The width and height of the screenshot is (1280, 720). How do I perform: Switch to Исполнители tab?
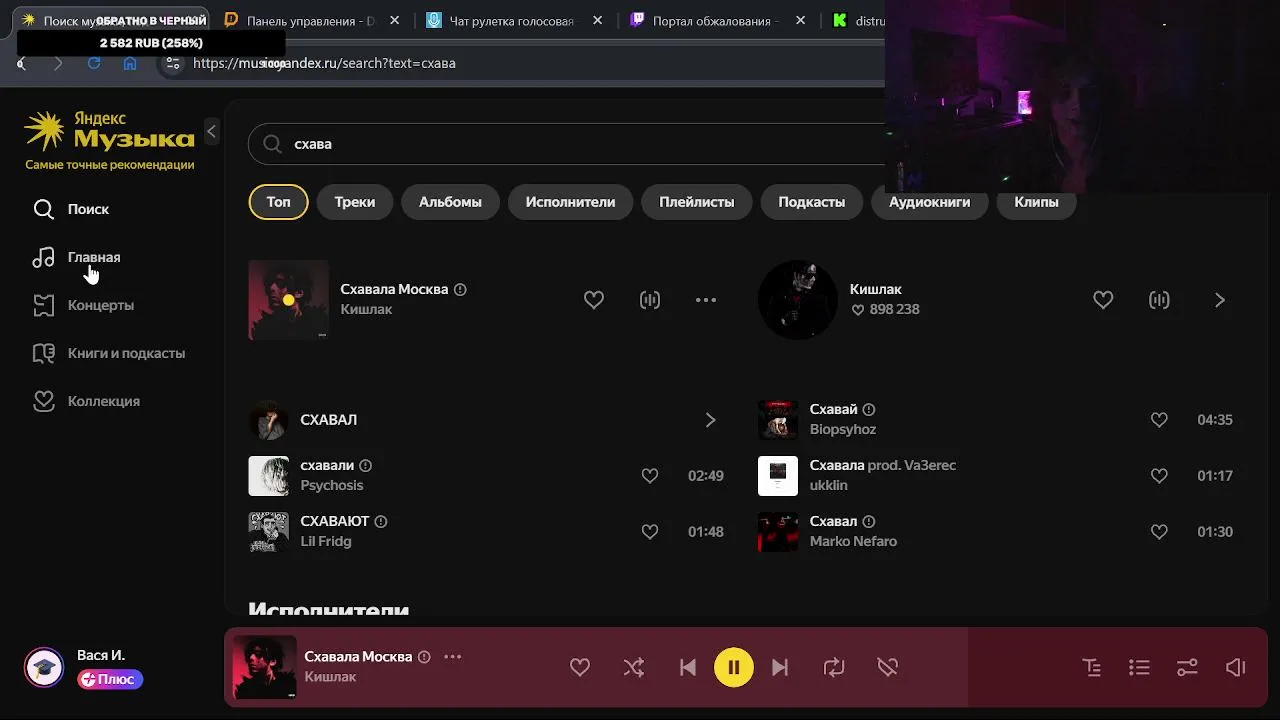(x=570, y=202)
